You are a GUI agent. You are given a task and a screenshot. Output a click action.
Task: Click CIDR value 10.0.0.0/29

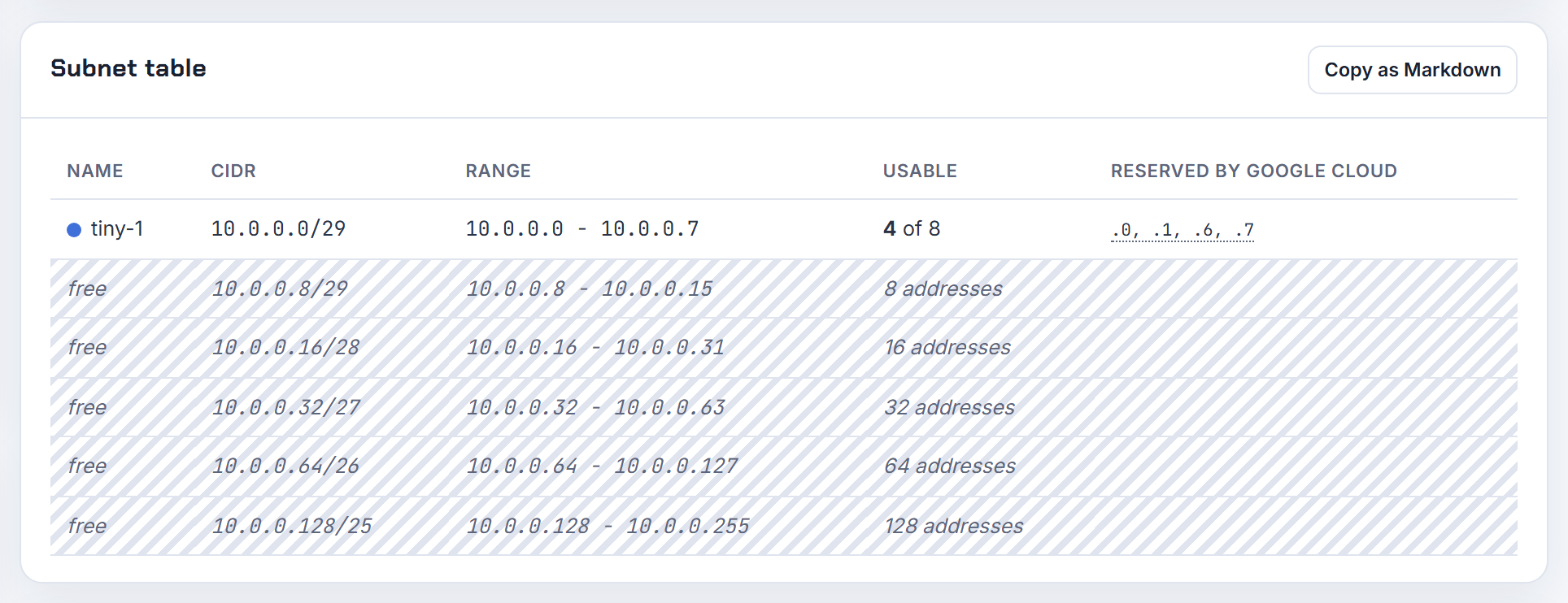click(x=278, y=229)
